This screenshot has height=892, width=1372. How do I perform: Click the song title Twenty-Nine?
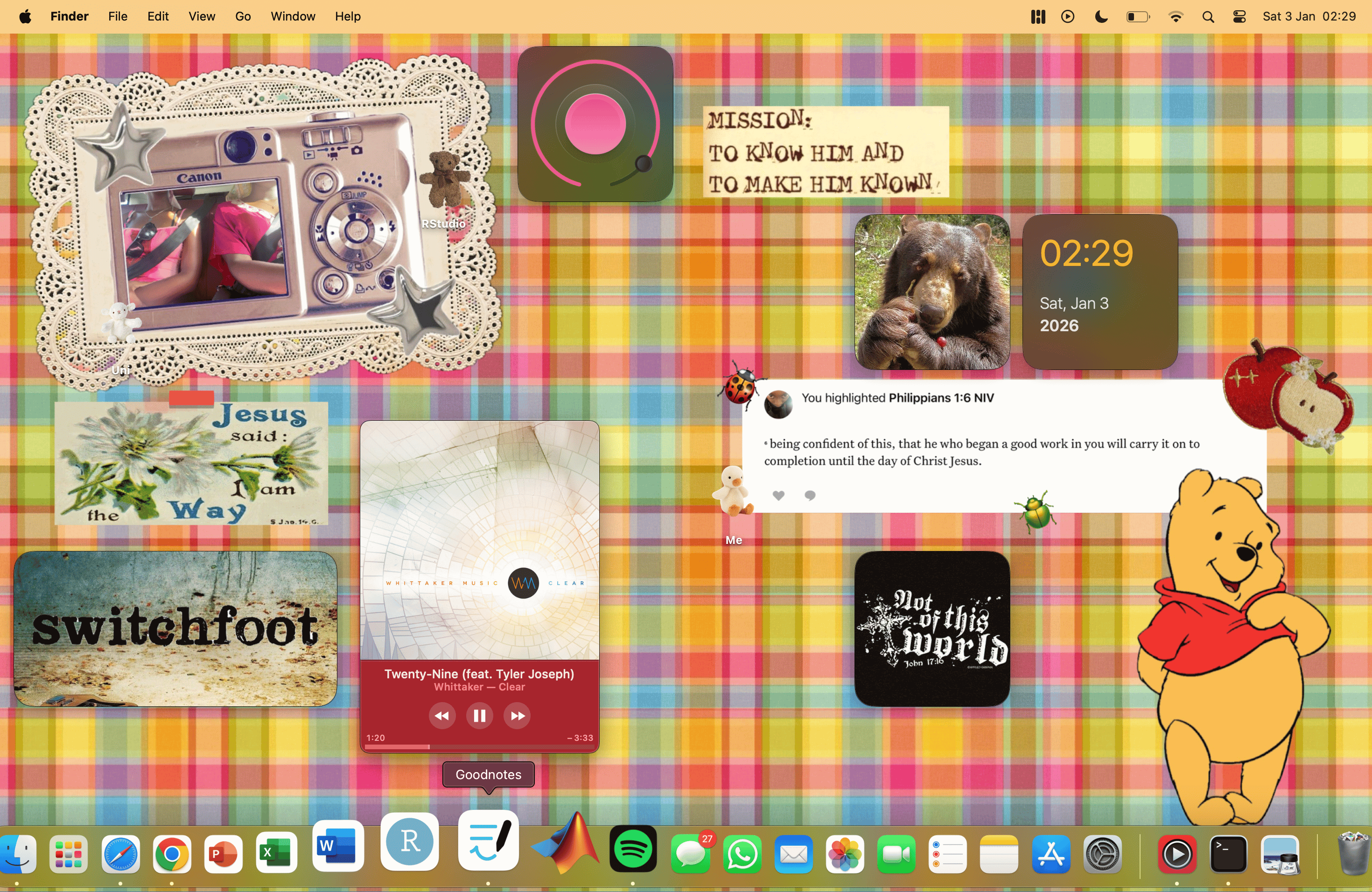point(479,674)
